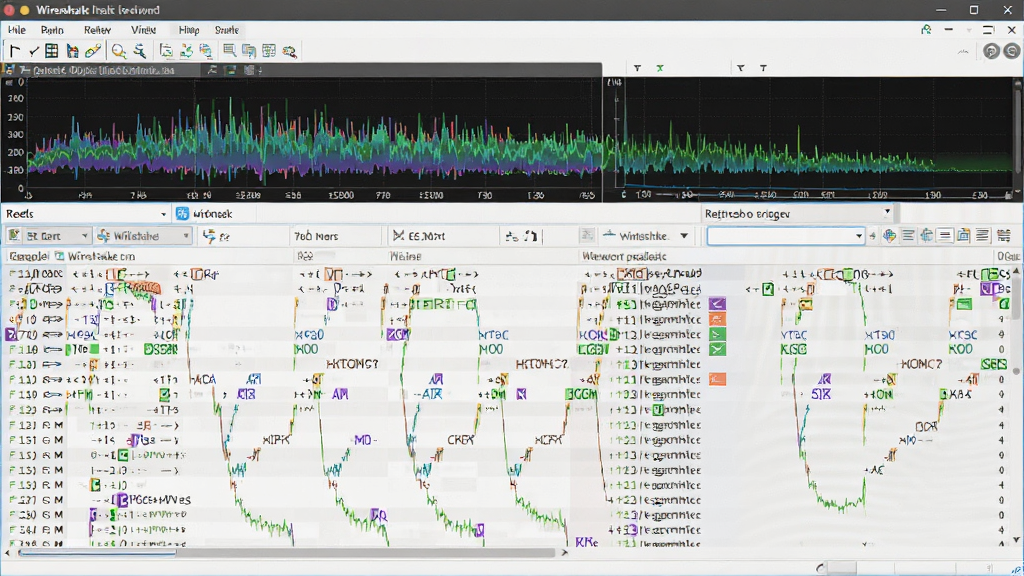The image size is (1024, 576).
Task: Click the colorful globe icon beside the filter box
Action: pyautogui.click(x=889, y=236)
